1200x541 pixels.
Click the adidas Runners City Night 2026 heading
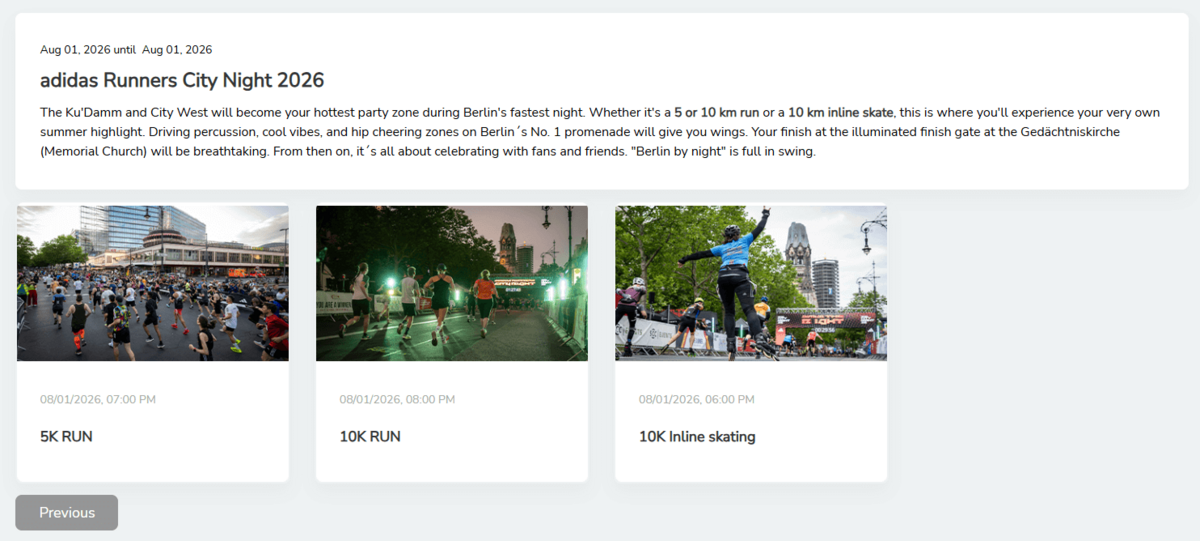tap(182, 80)
